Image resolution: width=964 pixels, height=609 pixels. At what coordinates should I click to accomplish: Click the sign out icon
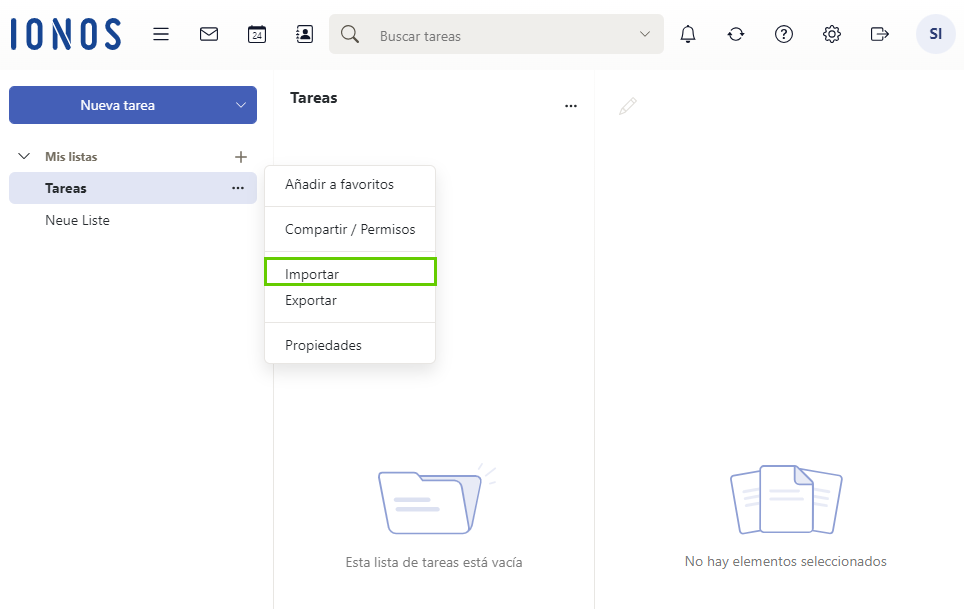(x=880, y=34)
